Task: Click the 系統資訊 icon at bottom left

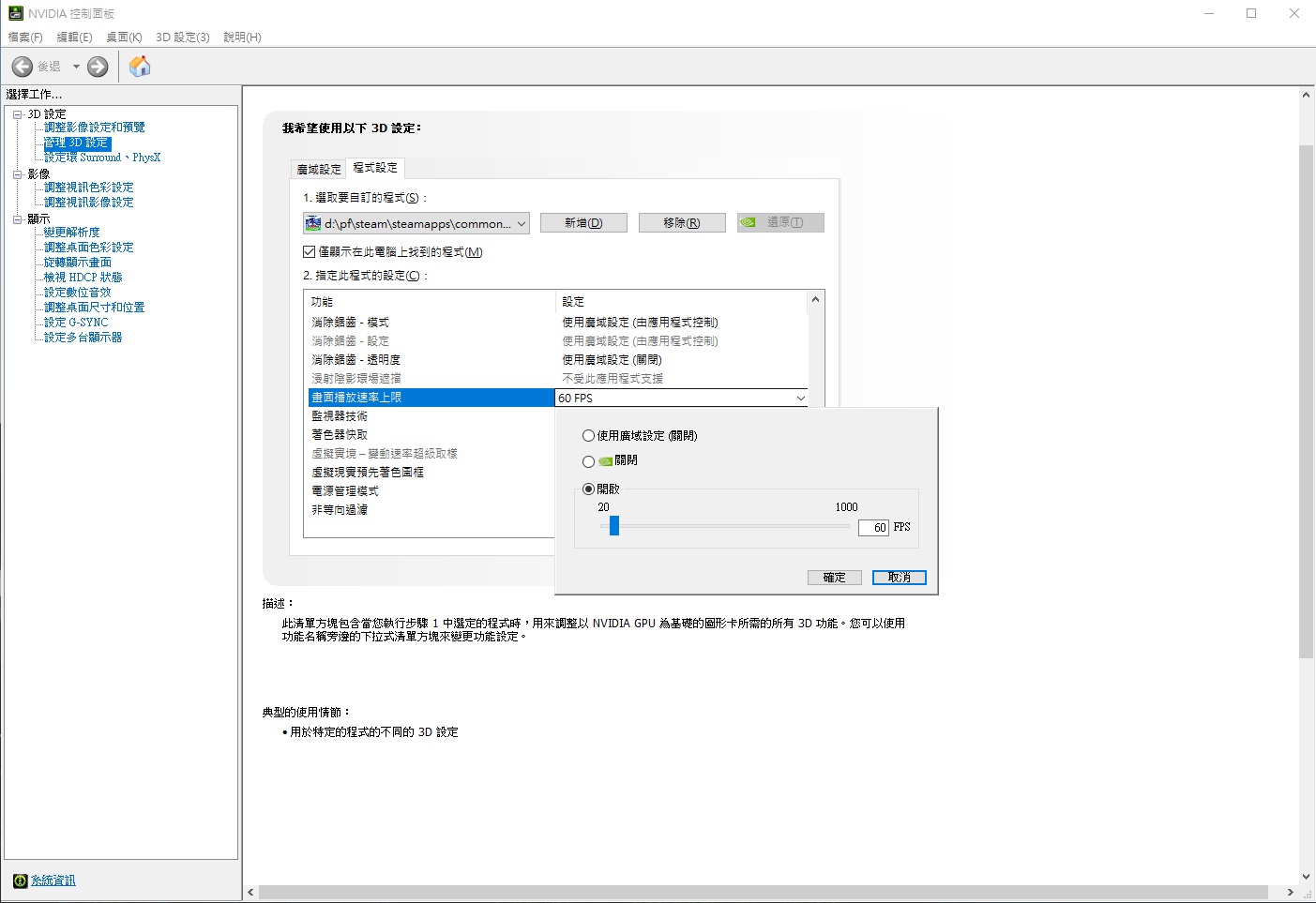Action: click(20, 880)
